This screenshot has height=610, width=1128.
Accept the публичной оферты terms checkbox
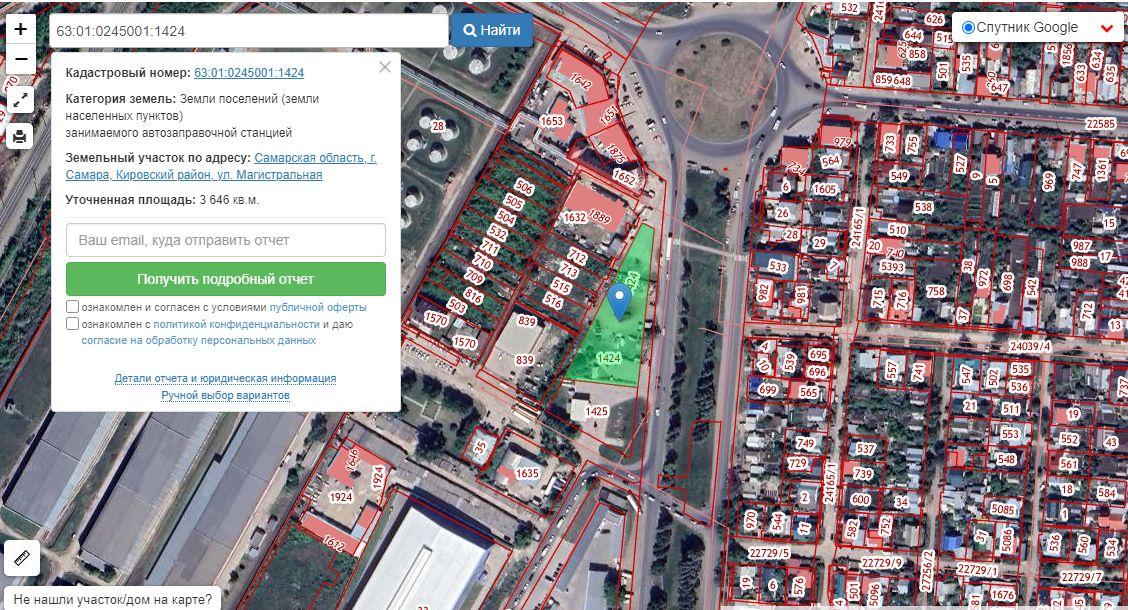pyautogui.click(x=72, y=307)
